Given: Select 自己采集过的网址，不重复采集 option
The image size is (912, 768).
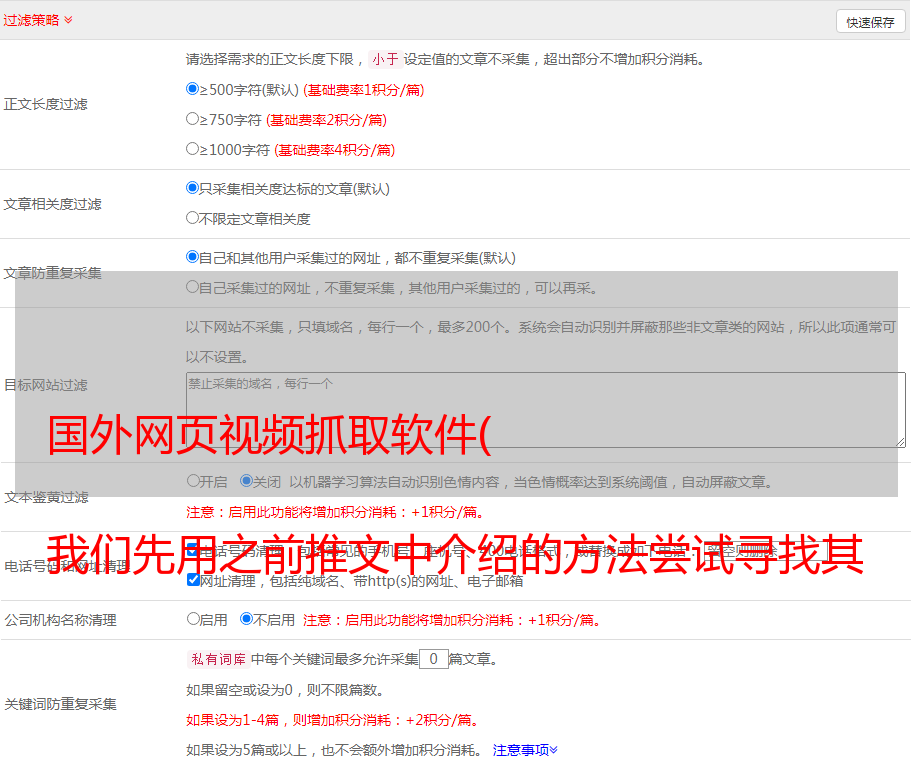Looking at the screenshot, I should coord(193,287).
